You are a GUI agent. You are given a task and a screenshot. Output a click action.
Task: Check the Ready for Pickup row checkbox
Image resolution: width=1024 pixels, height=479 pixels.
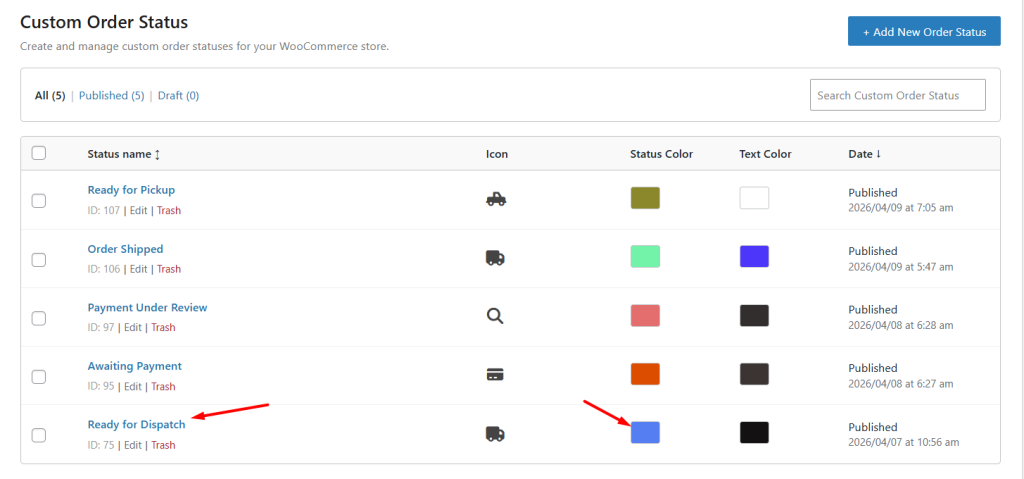click(x=39, y=200)
